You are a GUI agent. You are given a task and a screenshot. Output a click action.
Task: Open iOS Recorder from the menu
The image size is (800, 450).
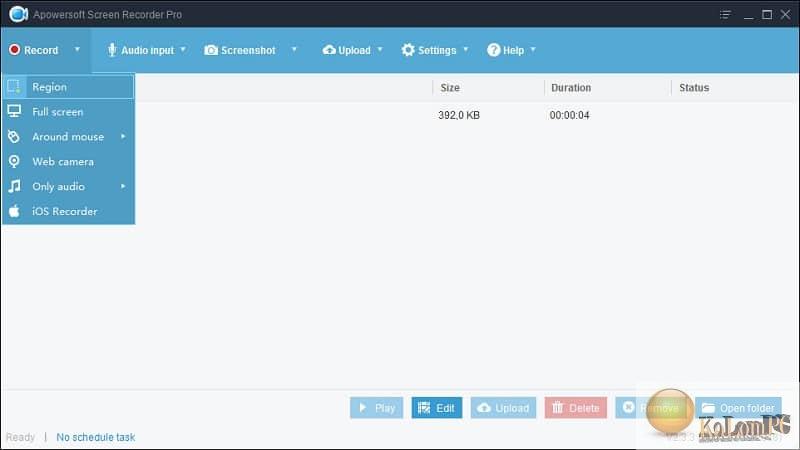click(x=68, y=211)
